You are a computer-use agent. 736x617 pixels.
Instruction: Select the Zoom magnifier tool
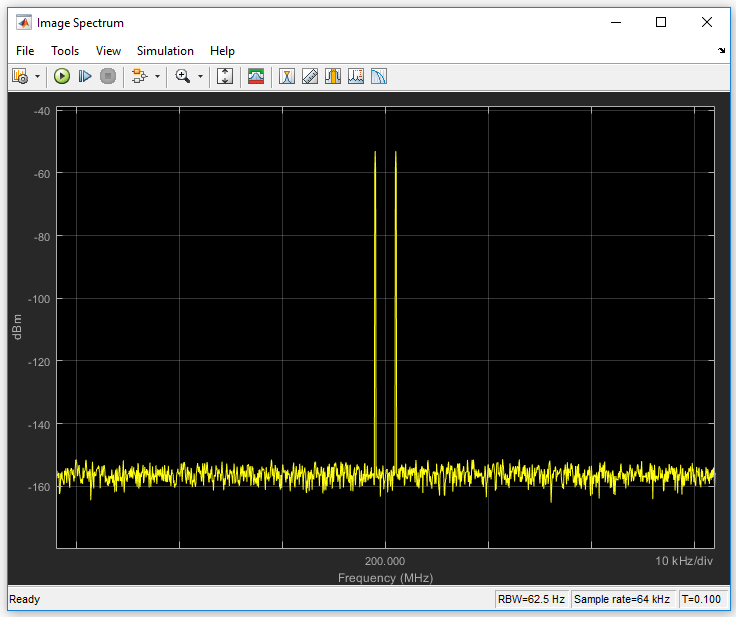[182, 76]
